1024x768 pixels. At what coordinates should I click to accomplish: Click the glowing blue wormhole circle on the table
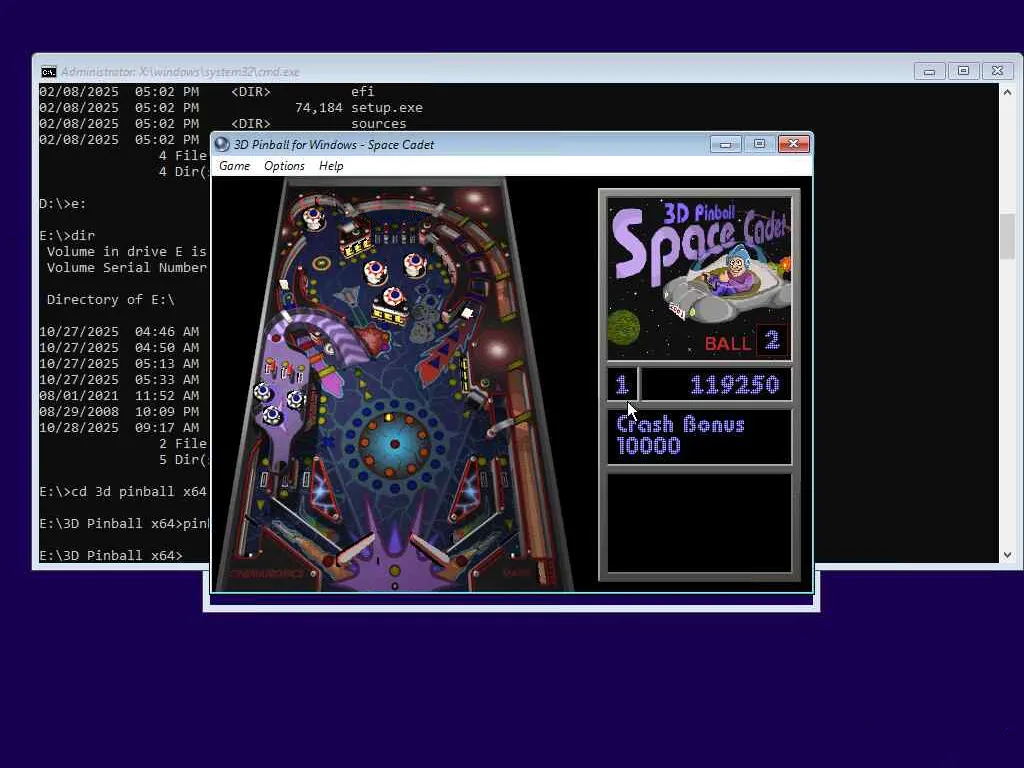(394, 443)
